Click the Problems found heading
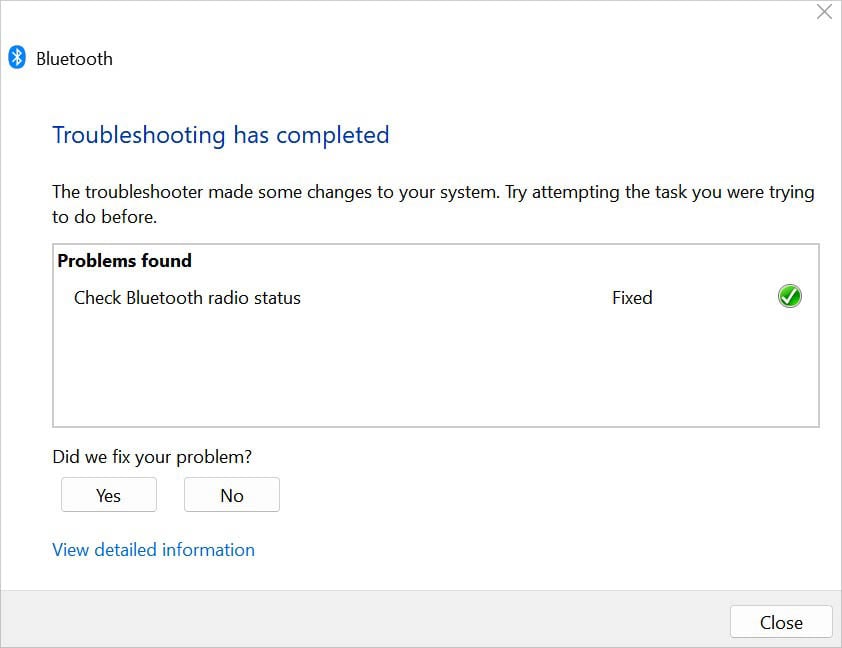 point(125,260)
